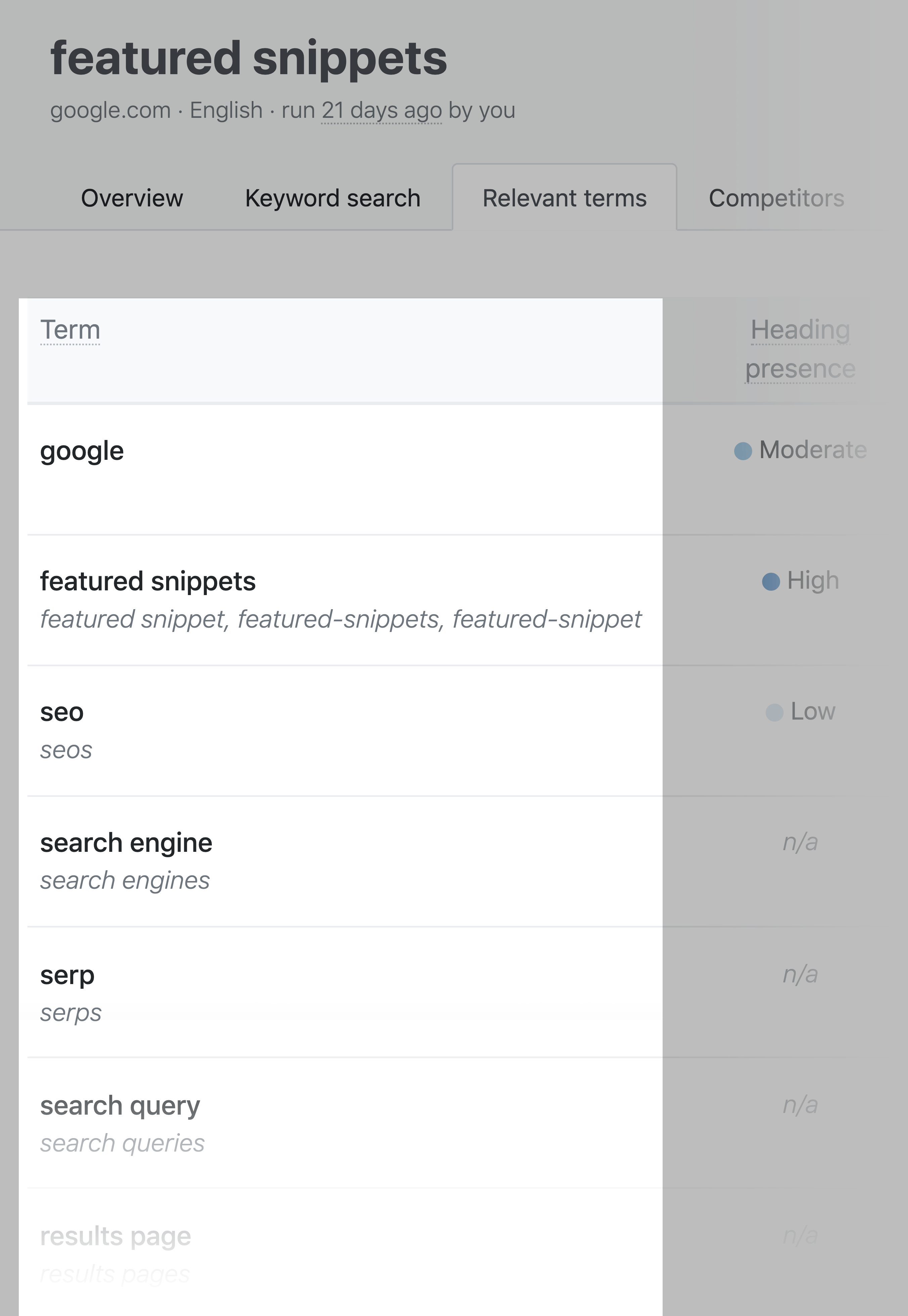This screenshot has height=1316, width=908.
Task: Open the 'search query' term entry
Action: (120, 1105)
